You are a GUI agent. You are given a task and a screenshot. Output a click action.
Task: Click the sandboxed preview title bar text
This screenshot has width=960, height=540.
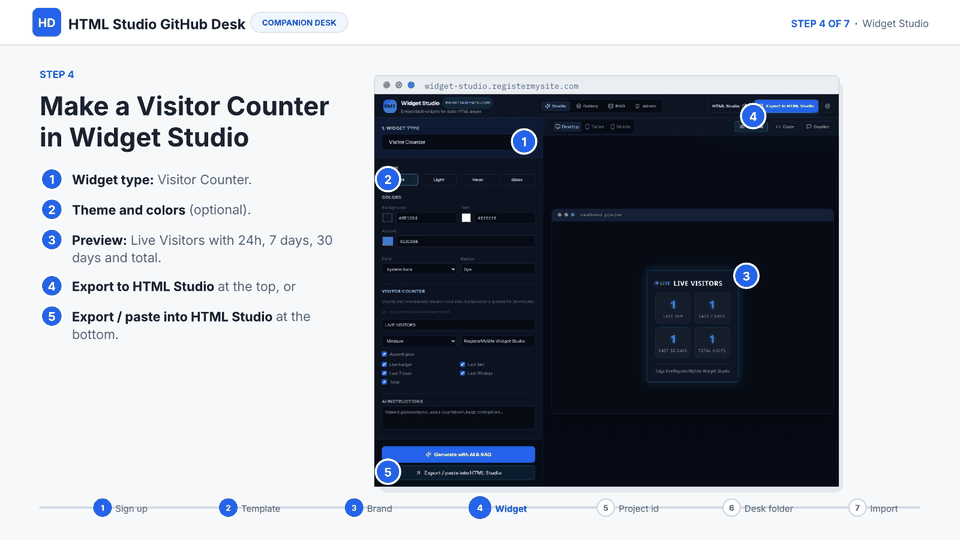click(601, 215)
